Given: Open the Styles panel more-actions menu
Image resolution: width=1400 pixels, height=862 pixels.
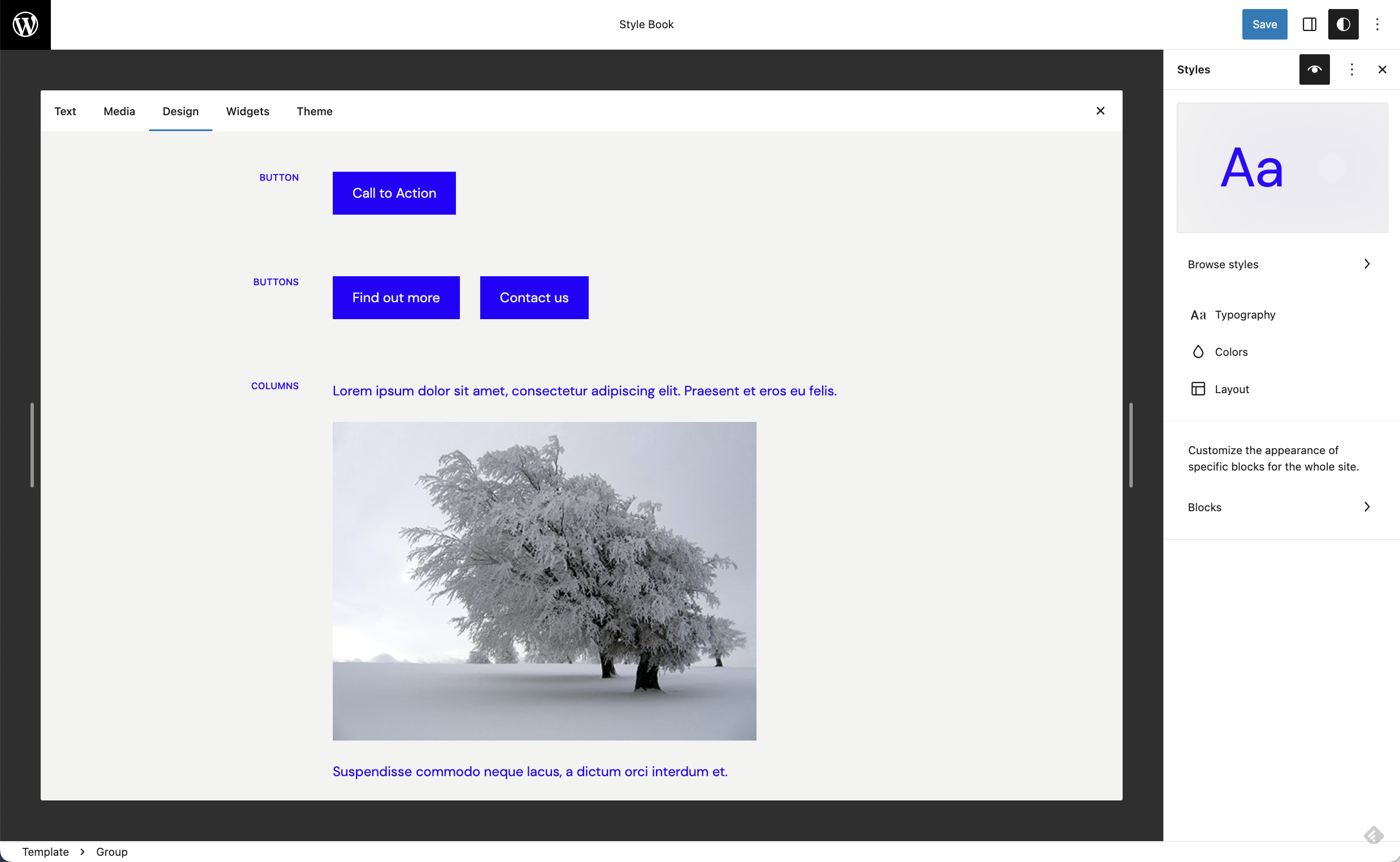Looking at the screenshot, I should pos(1351,69).
